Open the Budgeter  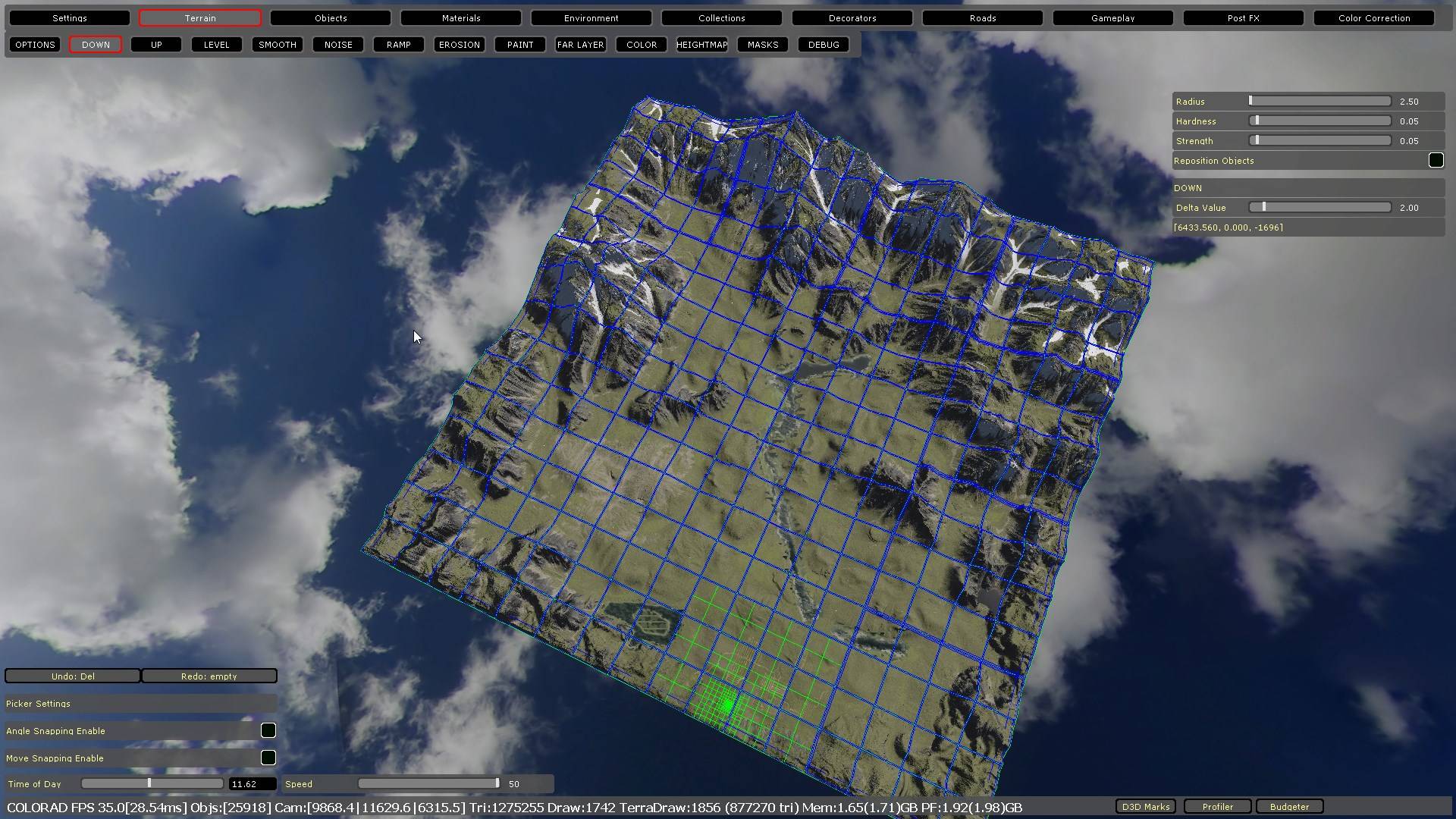pyautogui.click(x=1289, y=807)
